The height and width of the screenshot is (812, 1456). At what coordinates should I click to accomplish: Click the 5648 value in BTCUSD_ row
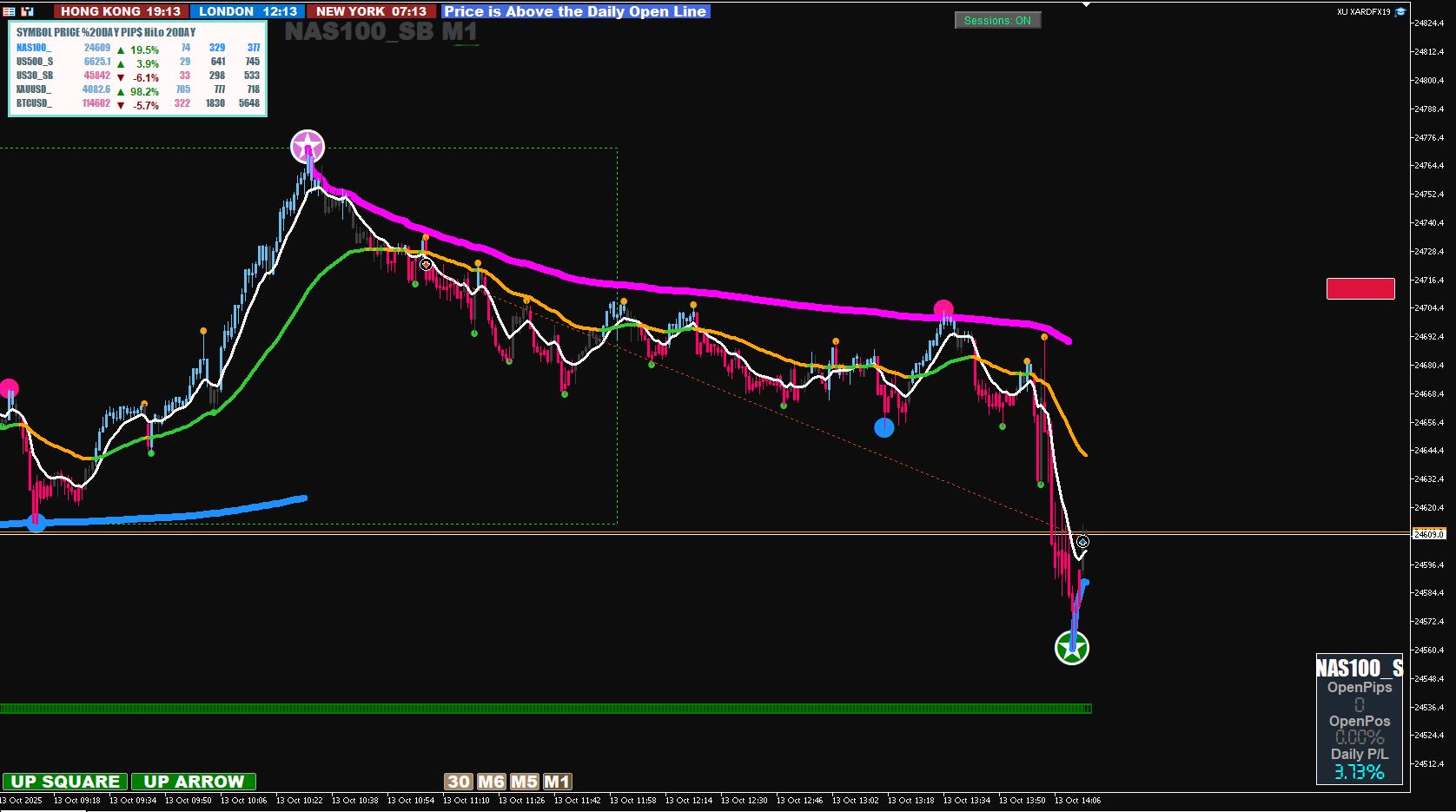click(249, 103)
